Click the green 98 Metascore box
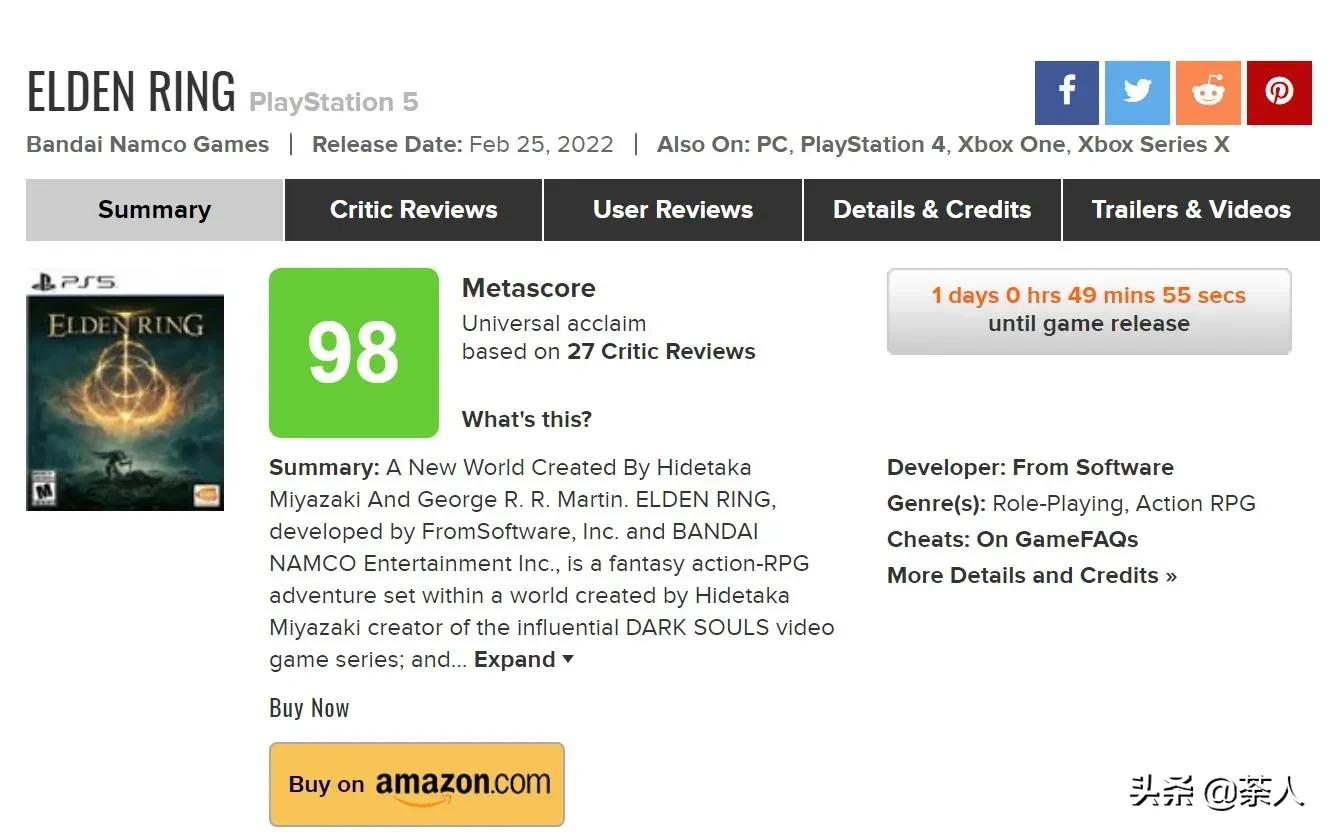The image size is (1329, 832). click(353, 353)
